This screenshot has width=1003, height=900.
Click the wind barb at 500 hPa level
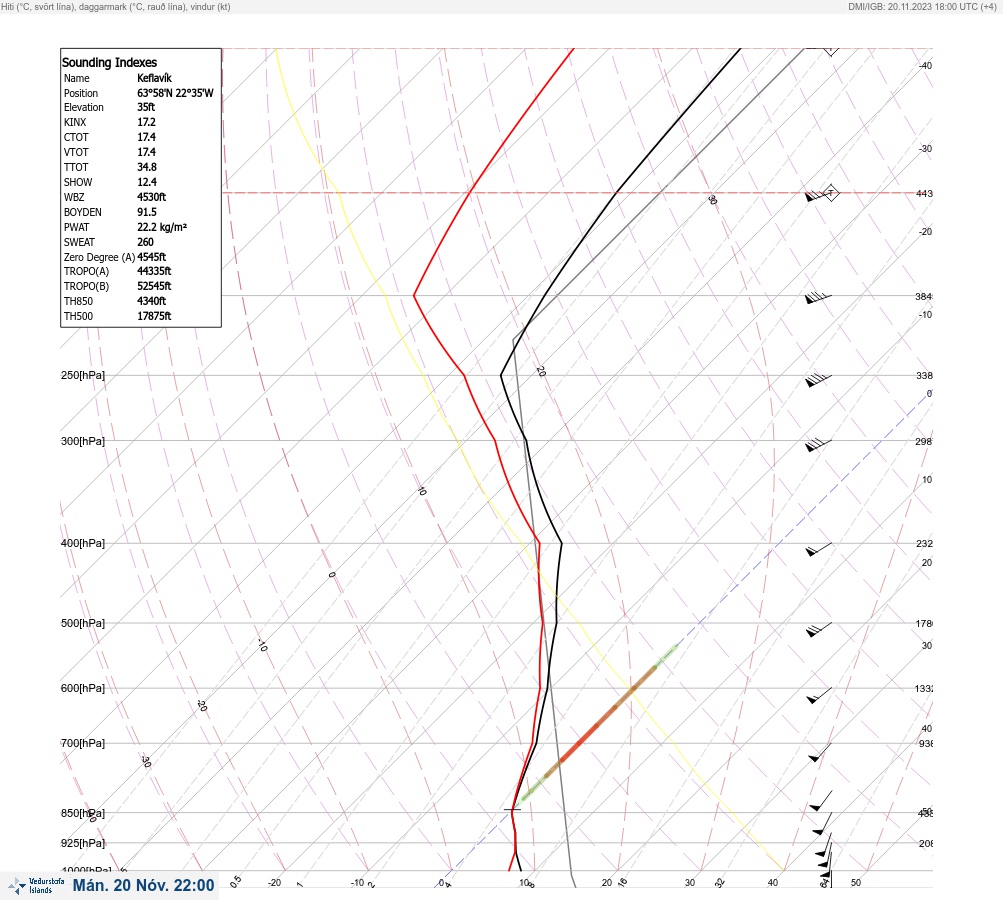818,629
